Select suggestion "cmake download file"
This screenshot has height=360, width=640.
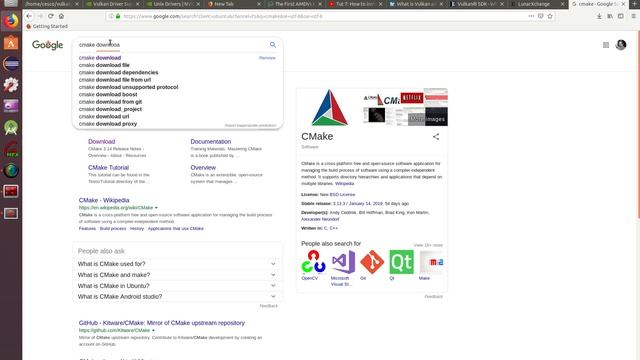coord(104,65)
